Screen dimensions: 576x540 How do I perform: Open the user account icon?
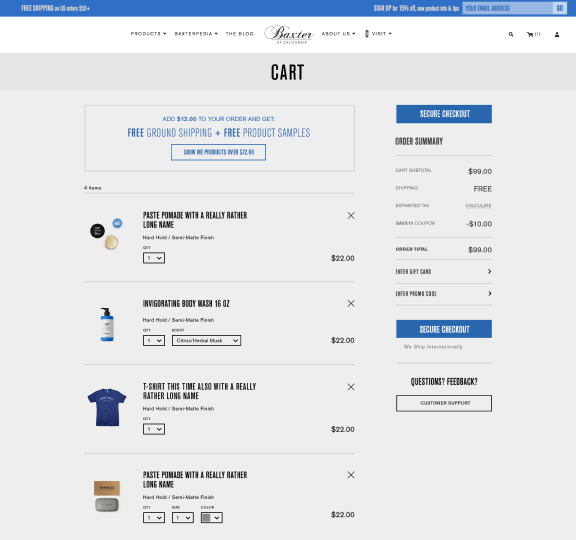557,34
